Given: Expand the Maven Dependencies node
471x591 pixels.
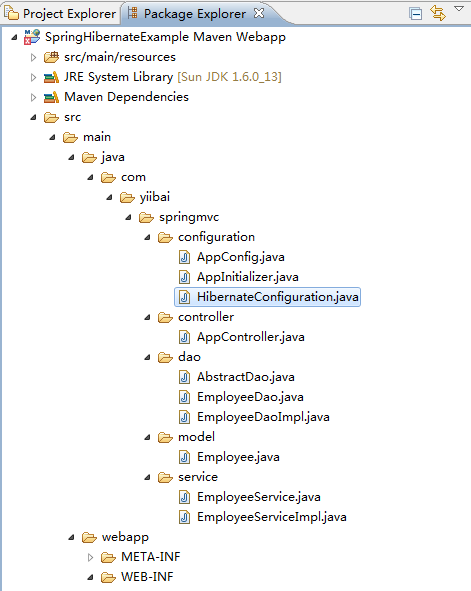Looking at the screenshot, I should [x=33, y=97].
